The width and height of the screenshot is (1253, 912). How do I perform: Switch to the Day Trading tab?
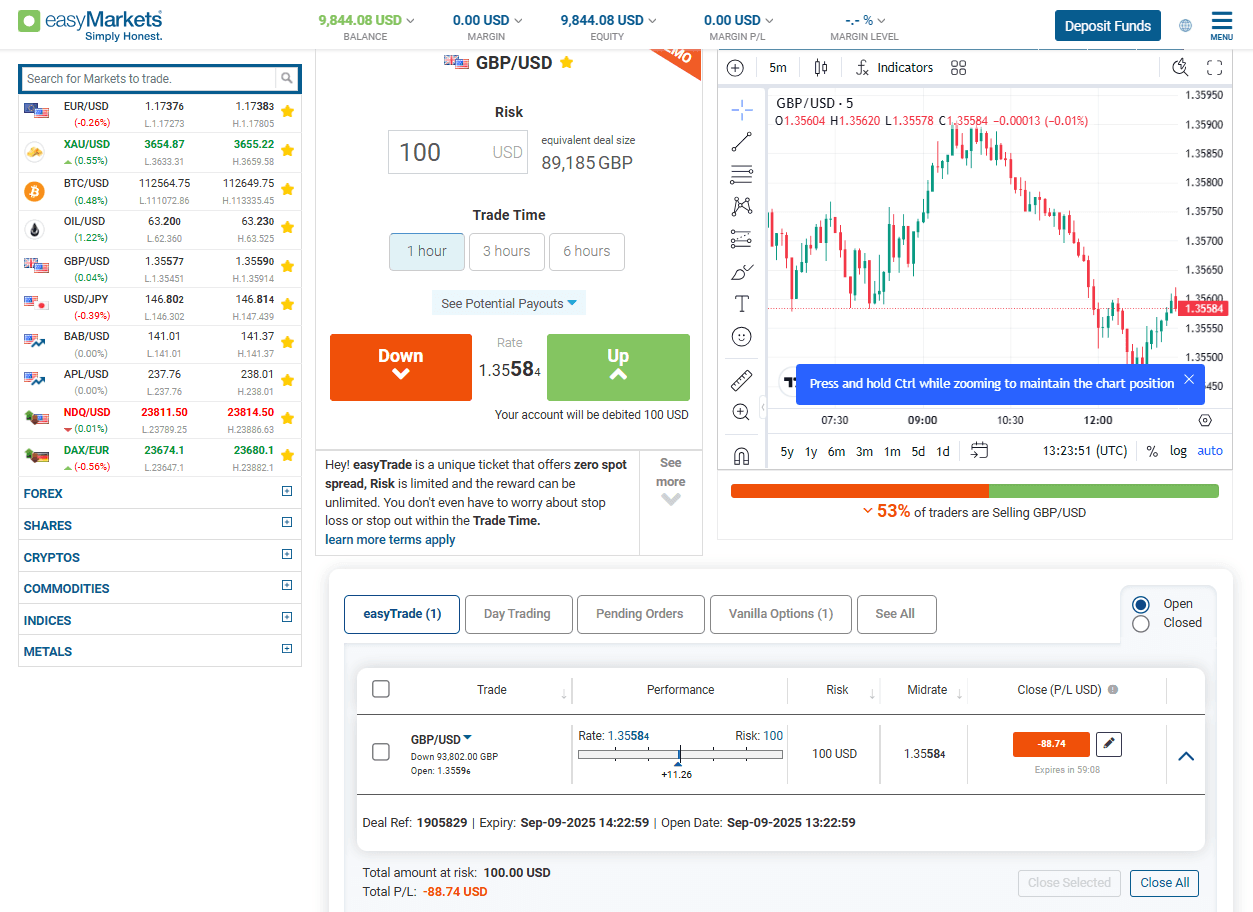[517, 614]
